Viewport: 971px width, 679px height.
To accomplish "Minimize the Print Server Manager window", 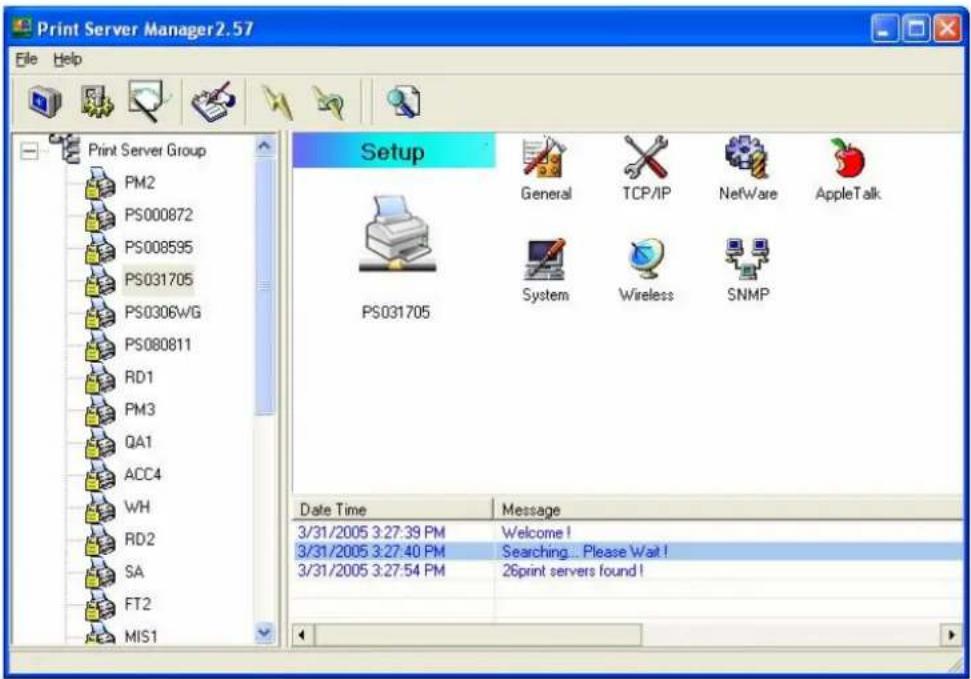I will pos(884,28).
